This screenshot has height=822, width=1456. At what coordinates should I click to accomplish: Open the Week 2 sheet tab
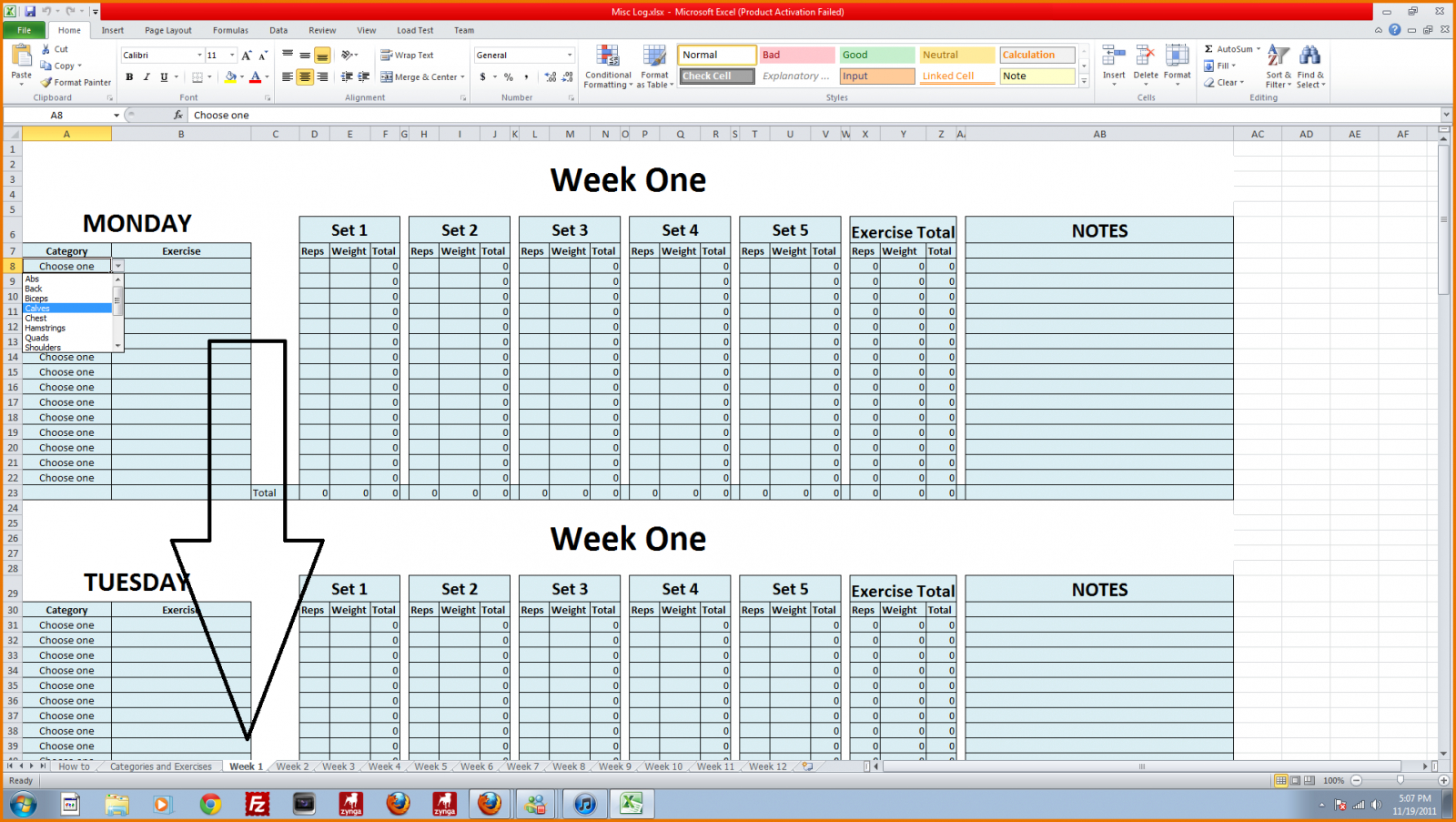click(293, 766)
